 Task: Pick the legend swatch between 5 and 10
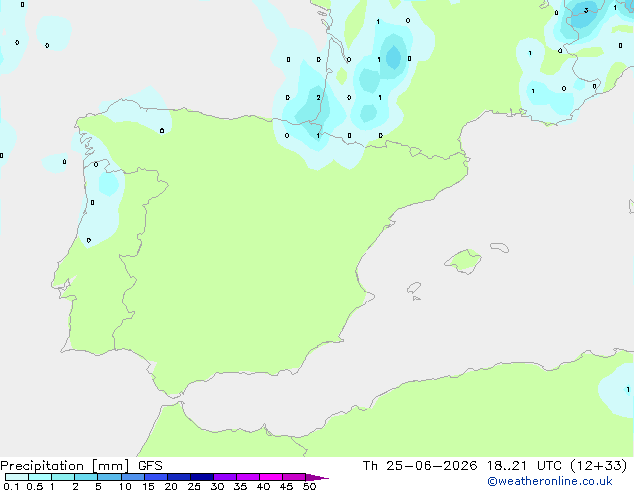click(x=109, y=477)
